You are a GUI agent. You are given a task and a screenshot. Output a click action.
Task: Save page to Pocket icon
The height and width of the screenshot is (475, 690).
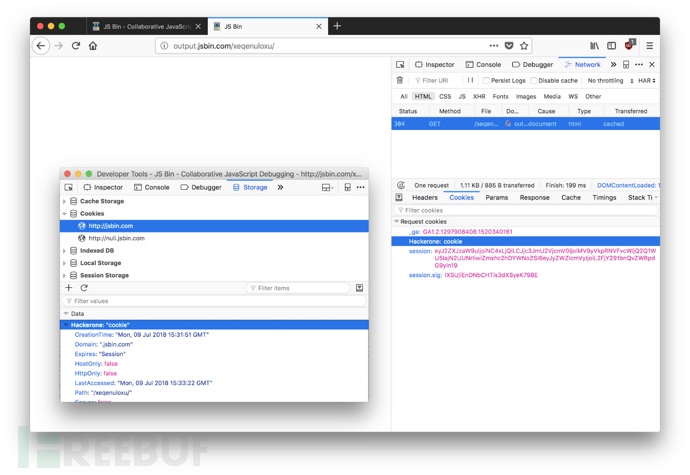[x=509, y=46]
